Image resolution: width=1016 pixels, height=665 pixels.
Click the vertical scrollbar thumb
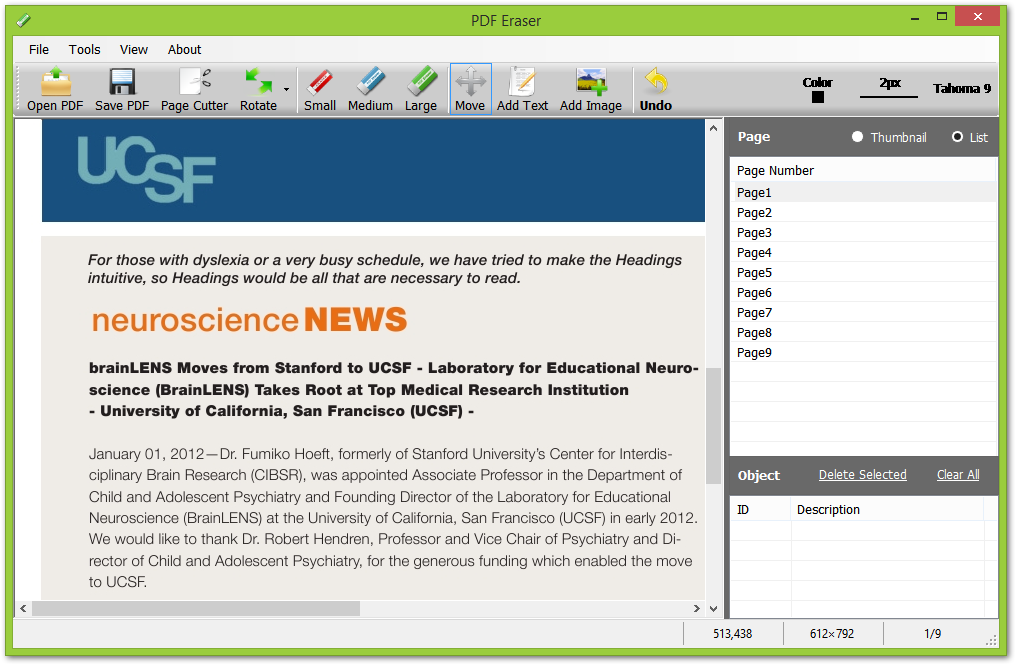(713, 426)
